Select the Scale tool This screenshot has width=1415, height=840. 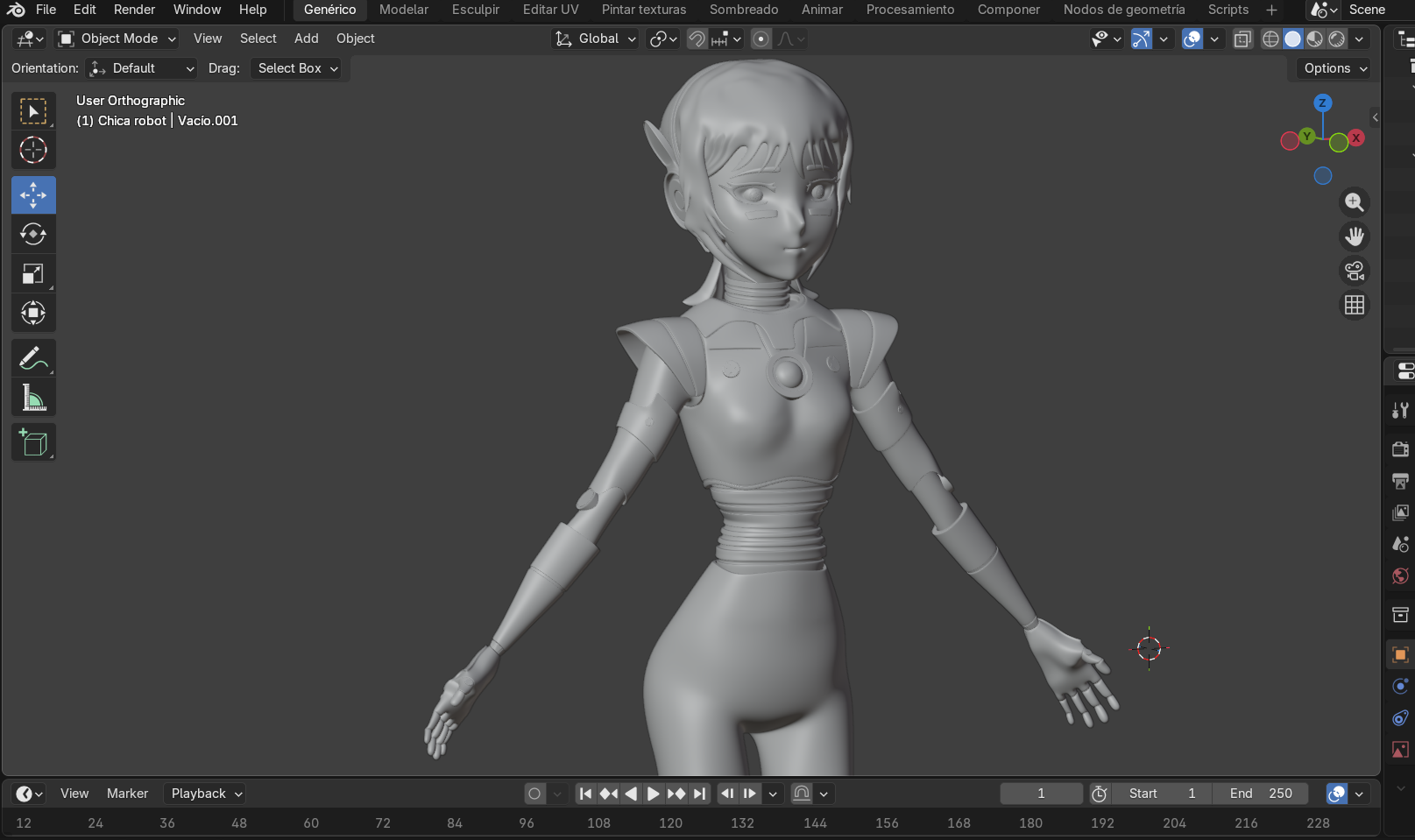[x=33, y=274]
